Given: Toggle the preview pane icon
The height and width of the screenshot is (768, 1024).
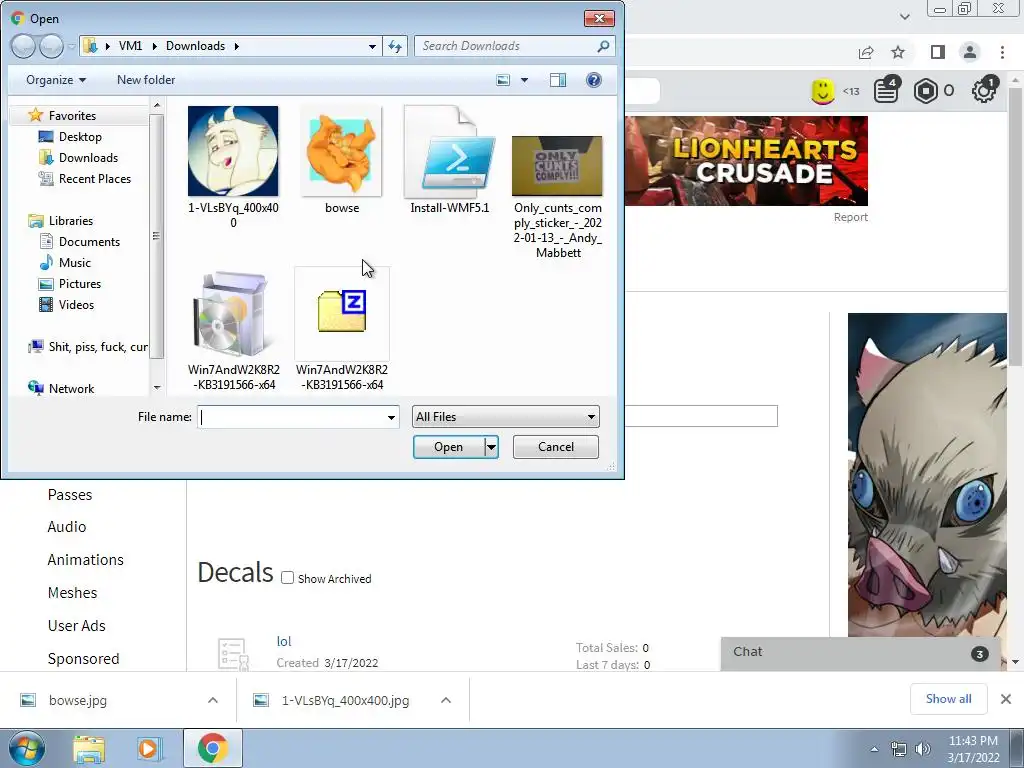Looking at the screenshot, I should pos(558,80).
